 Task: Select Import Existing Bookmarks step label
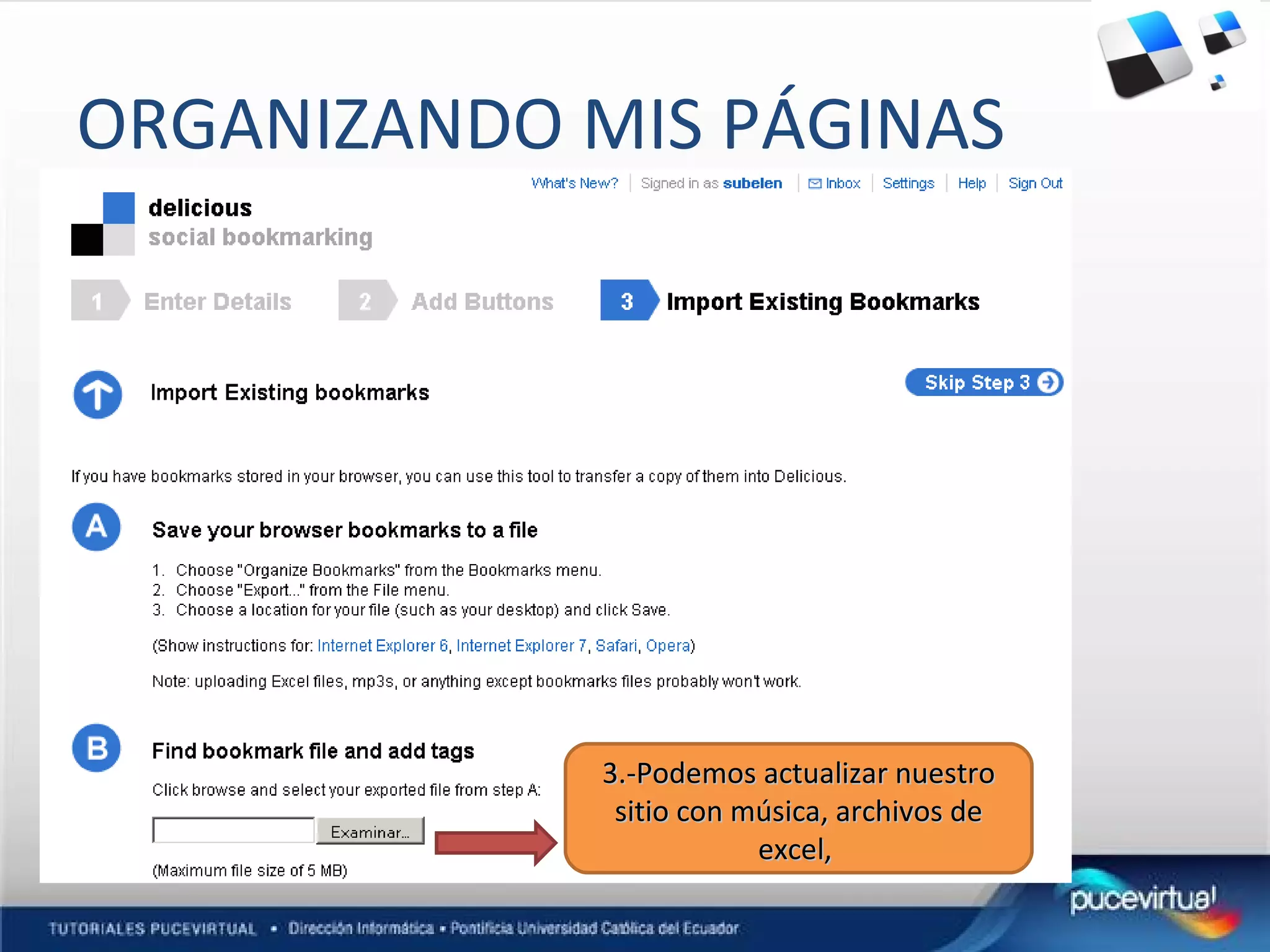click(x=823, y=302)
